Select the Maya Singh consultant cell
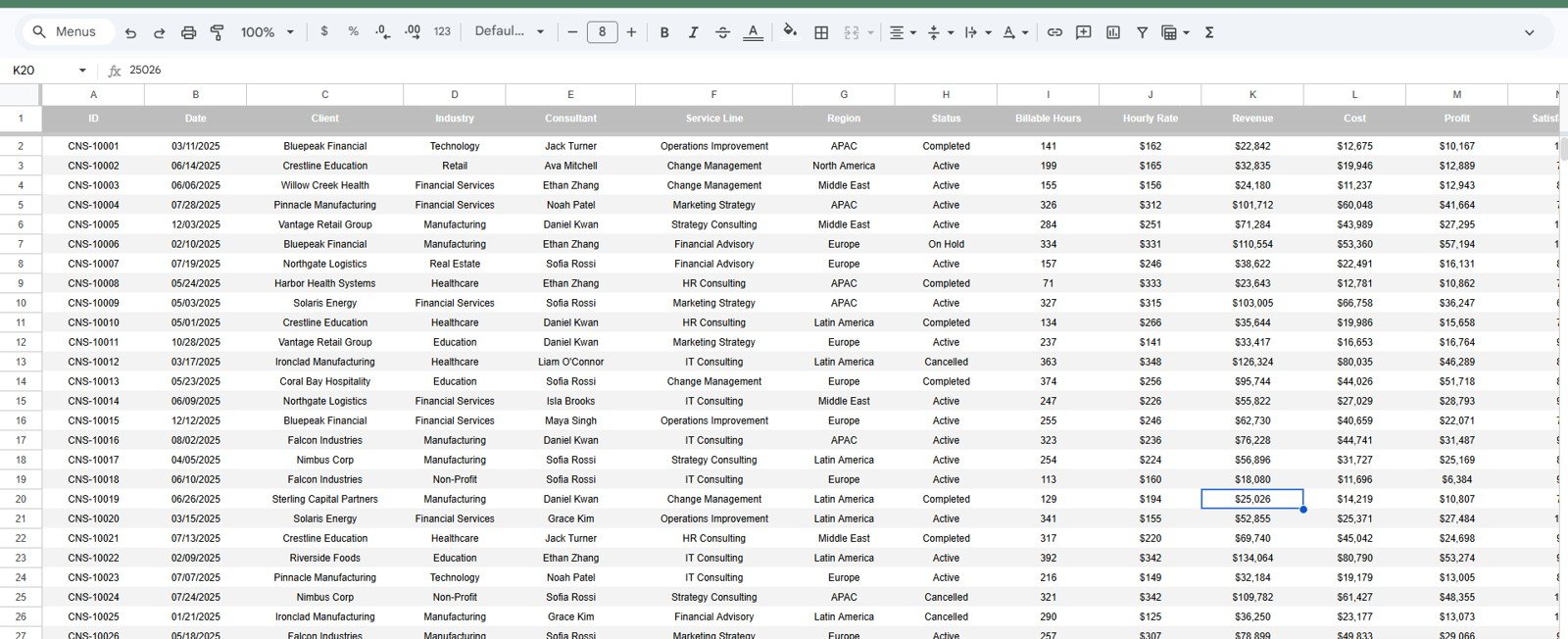This screenshot has width=1568, height=639. point(570,420)
